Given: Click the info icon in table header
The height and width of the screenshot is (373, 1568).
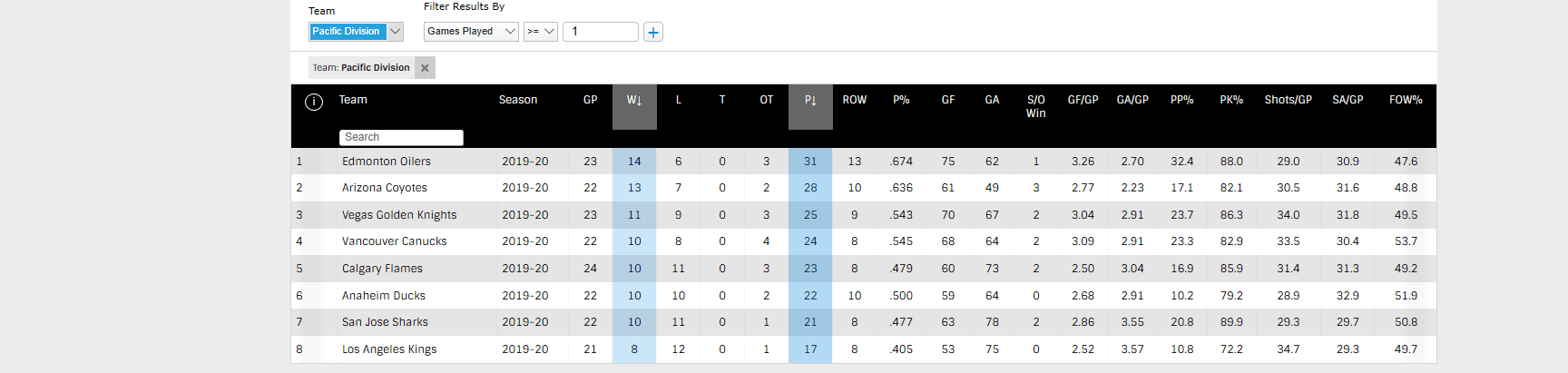Looking at the screenshot, I should coord(314,102).
